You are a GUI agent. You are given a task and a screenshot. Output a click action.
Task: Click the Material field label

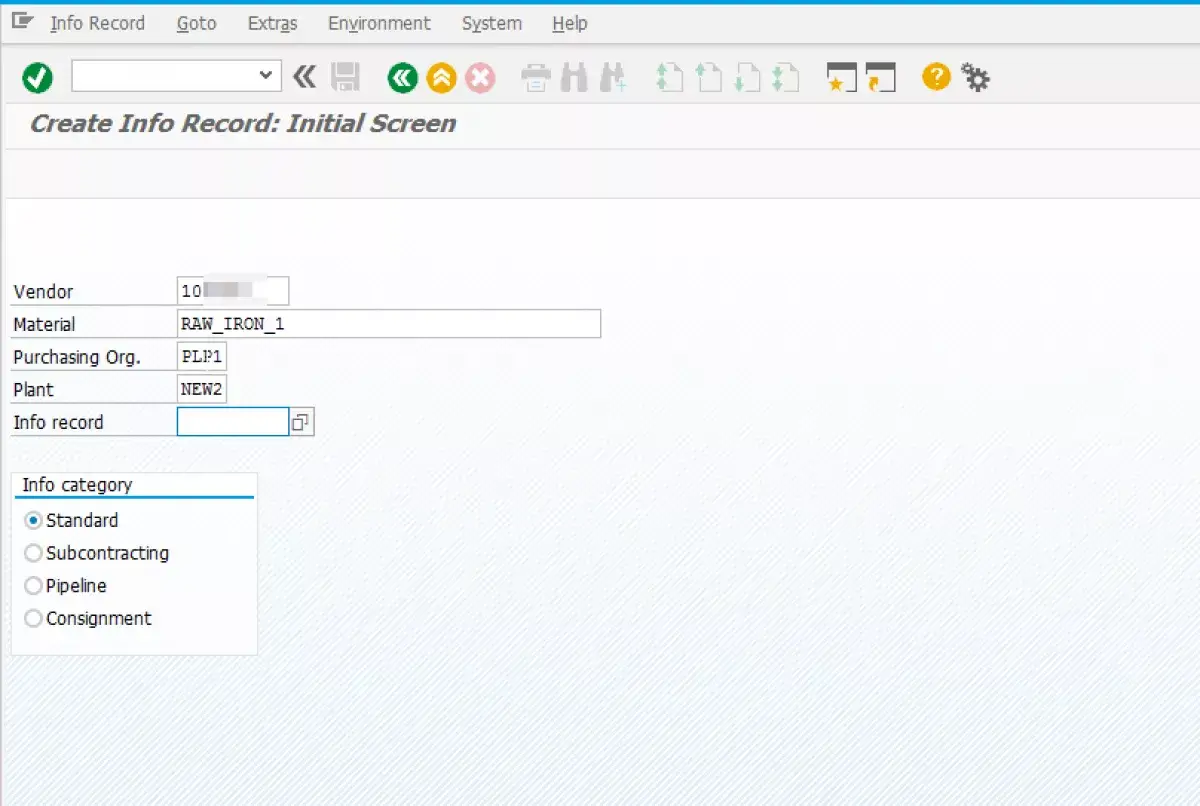(44, 325)
